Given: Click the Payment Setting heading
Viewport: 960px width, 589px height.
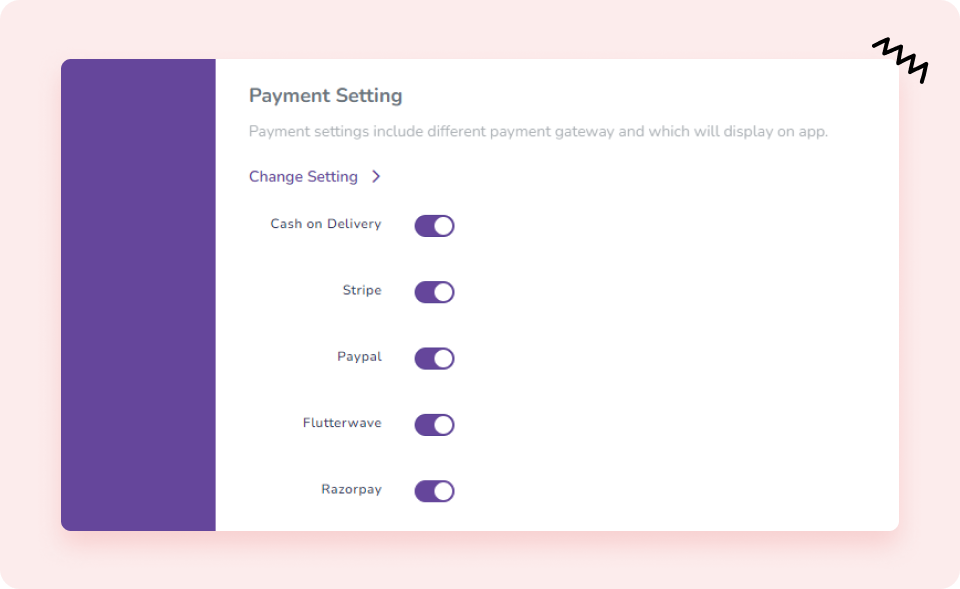Looking at the screenshot, I should pos(325,96).
